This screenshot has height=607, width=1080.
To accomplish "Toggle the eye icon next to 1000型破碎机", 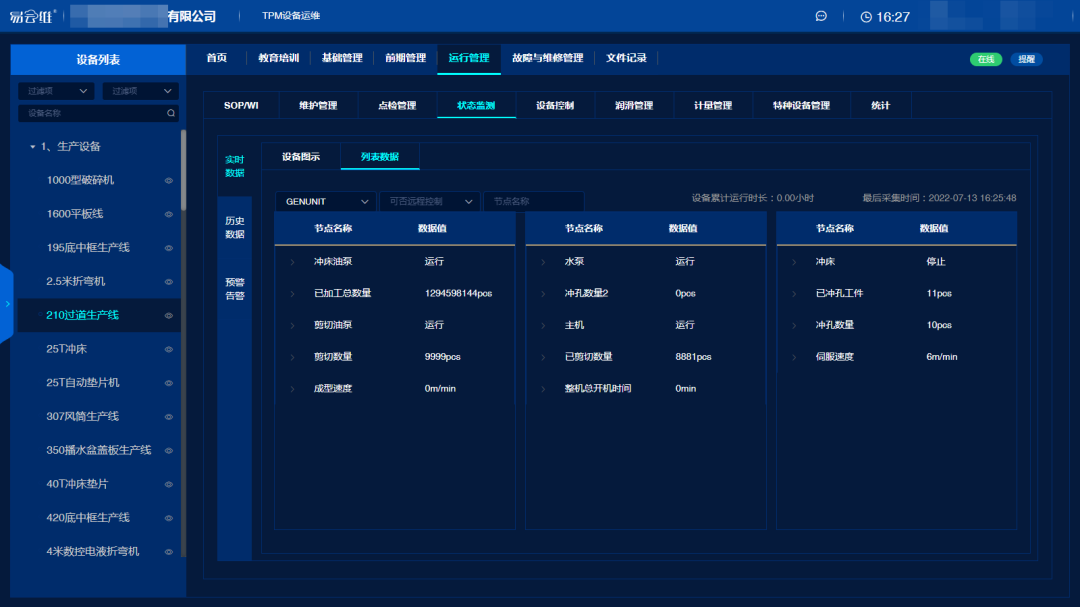I will (x=167, y=180).
